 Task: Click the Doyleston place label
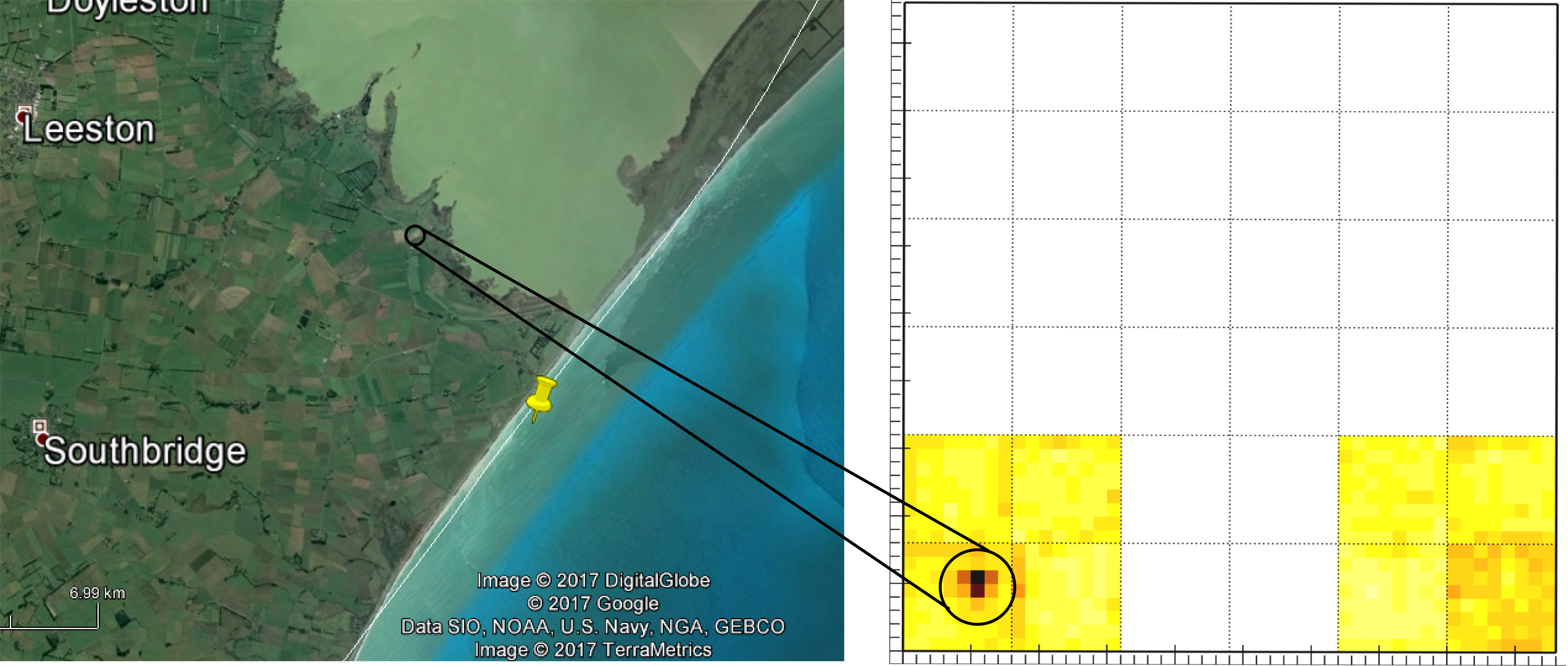[x=128, y=6]
